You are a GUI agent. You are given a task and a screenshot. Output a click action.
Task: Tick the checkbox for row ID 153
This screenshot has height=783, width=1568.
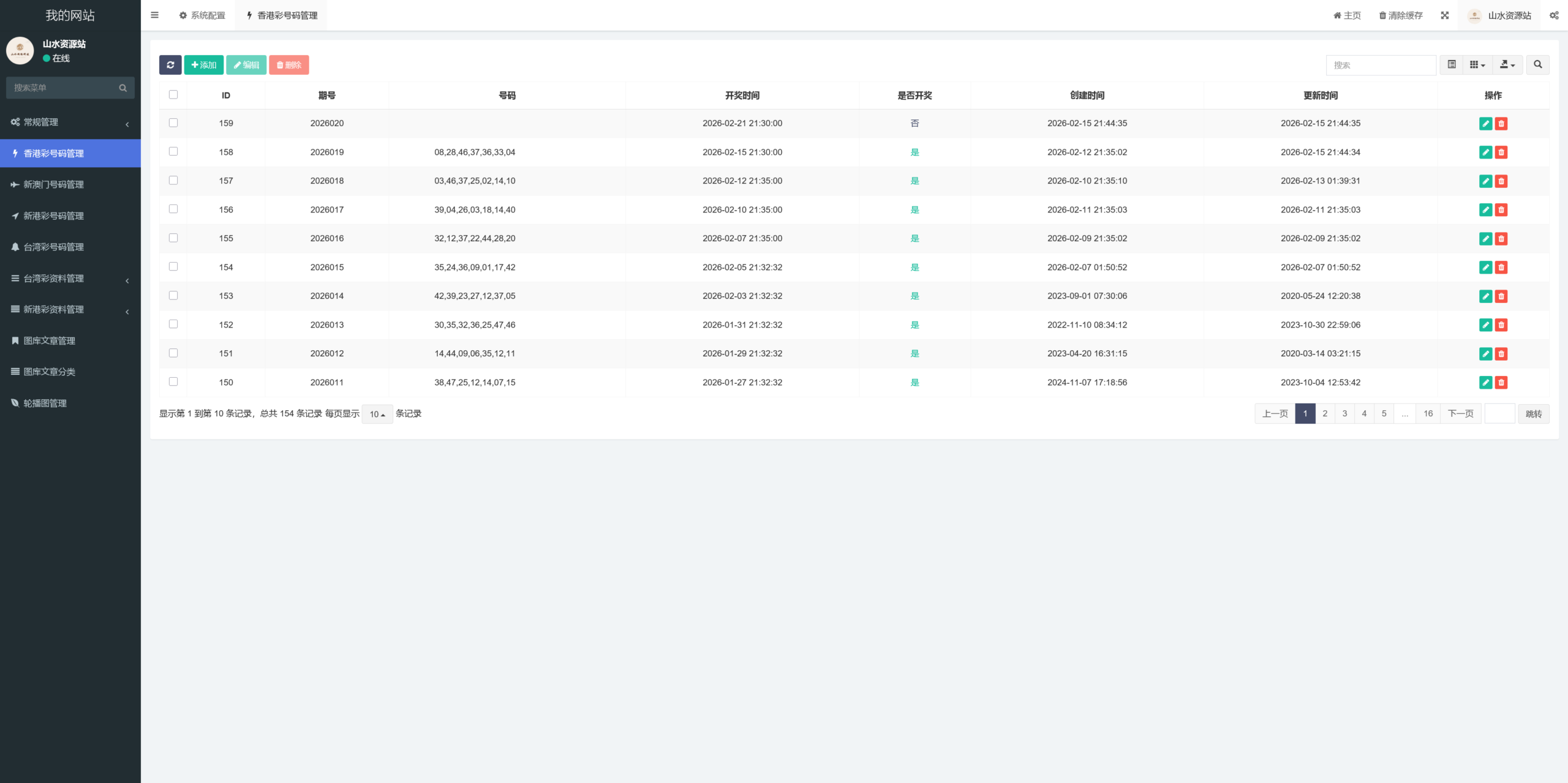173,296
